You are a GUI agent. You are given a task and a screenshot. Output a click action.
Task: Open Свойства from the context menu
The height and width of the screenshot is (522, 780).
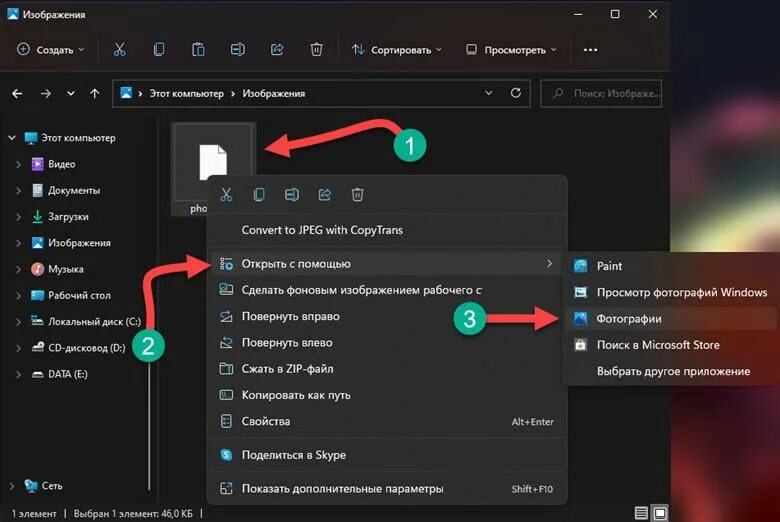(x=387, y=421)
